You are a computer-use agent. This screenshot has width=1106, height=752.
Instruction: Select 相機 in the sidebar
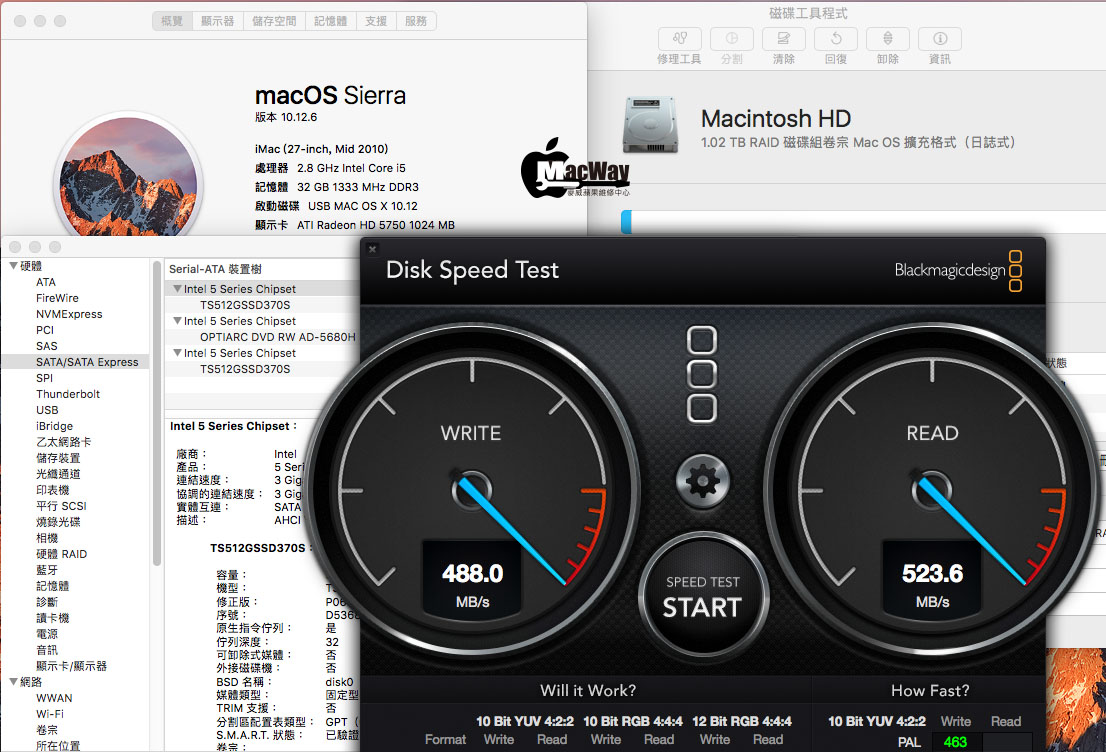tap(47, 538)
